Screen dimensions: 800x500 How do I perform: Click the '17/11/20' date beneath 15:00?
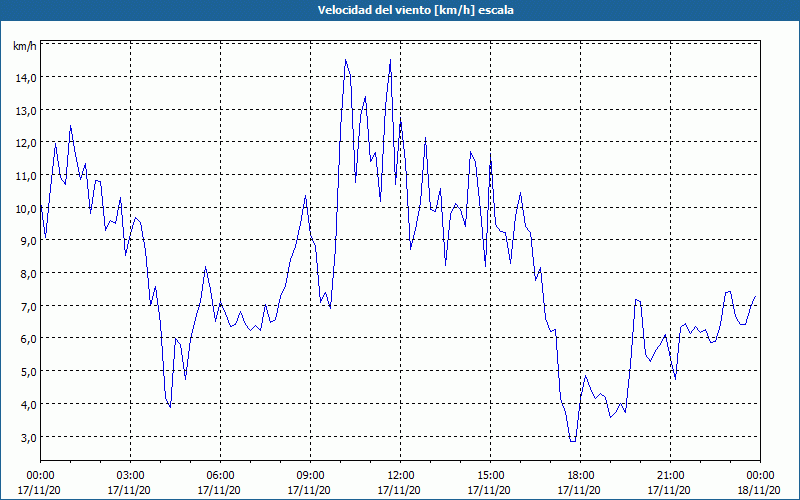[489, 490]
